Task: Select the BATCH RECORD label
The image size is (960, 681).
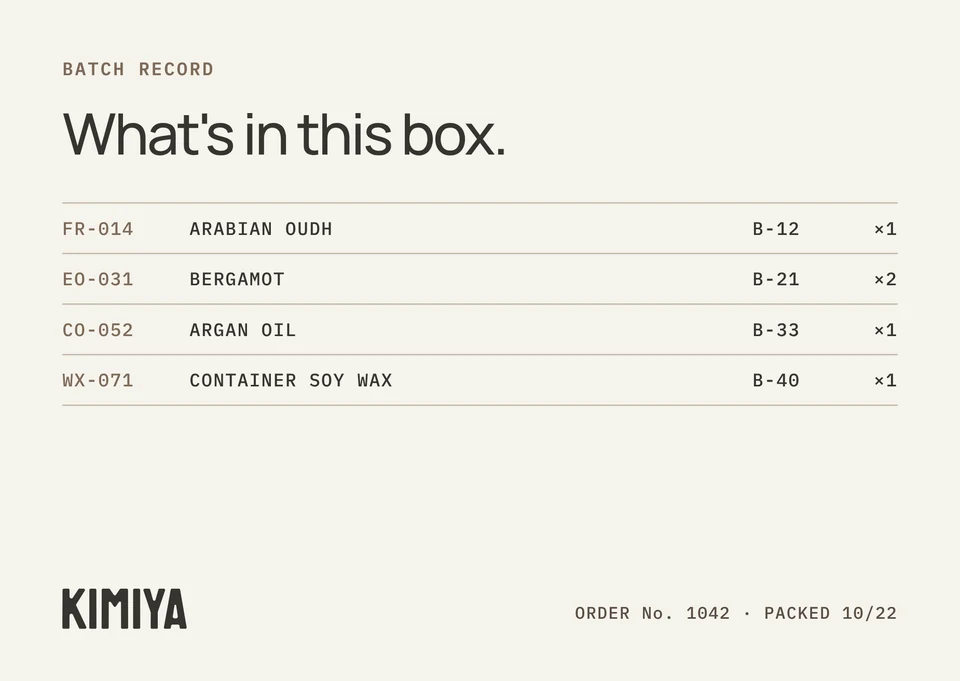Action: coord(138,69)
